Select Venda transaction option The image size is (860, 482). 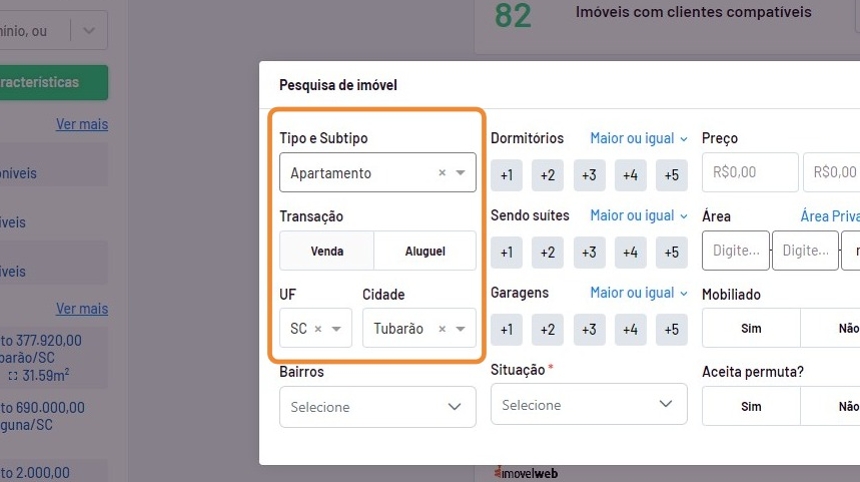coord(327,251)
